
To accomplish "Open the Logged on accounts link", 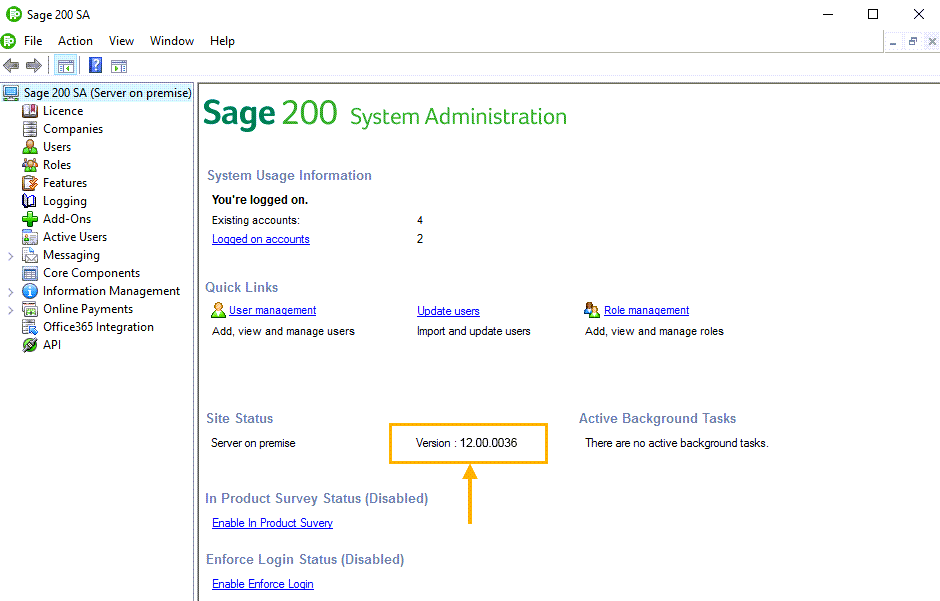I will point(261,239).
